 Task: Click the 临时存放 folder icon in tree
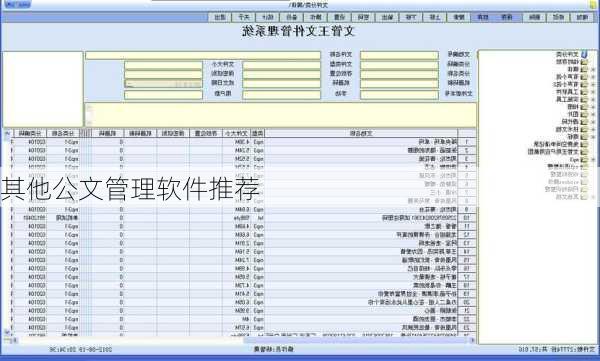coord(584,62)
